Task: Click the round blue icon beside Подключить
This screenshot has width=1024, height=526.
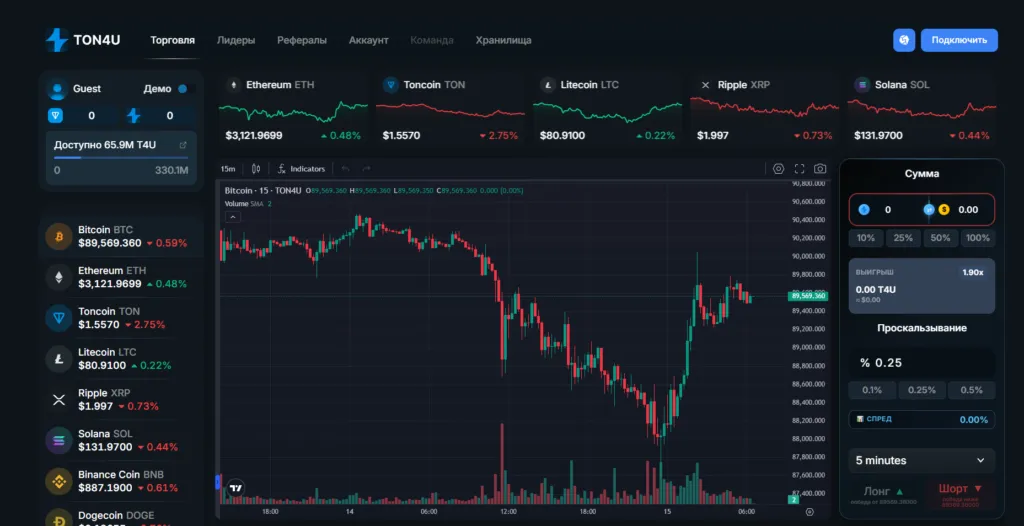Action: tap(904, 40)
